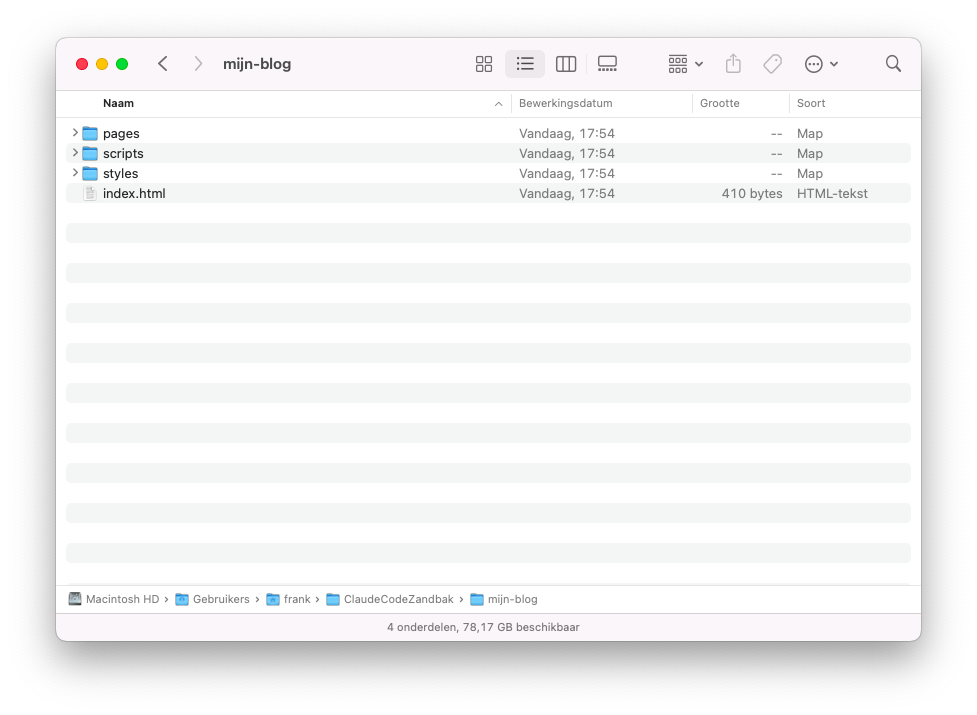The height and width of the screenshot is (715, 977).
Task: Select the list view button
Action: point(525,63)
